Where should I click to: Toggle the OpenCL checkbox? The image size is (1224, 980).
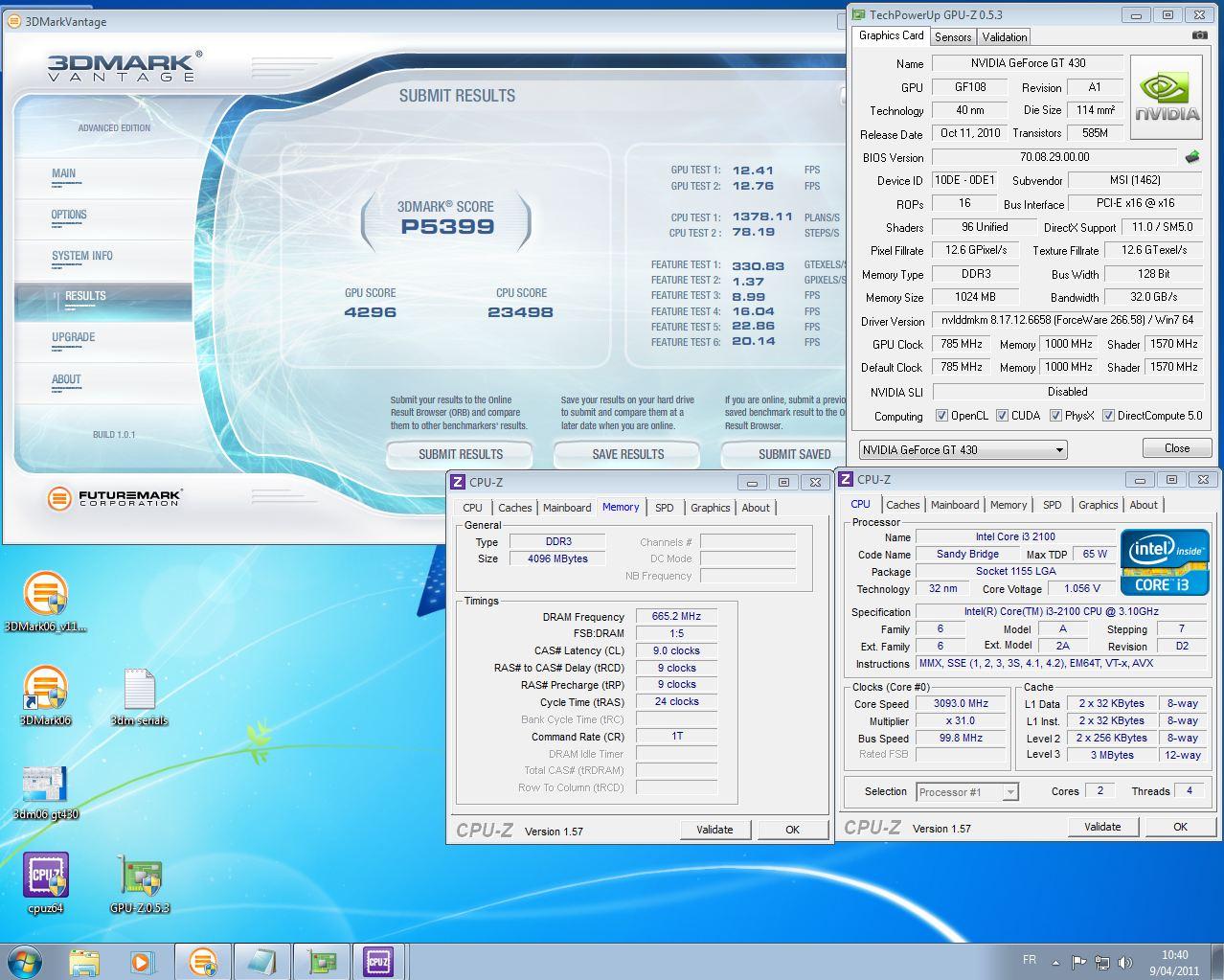click(941, 416)
